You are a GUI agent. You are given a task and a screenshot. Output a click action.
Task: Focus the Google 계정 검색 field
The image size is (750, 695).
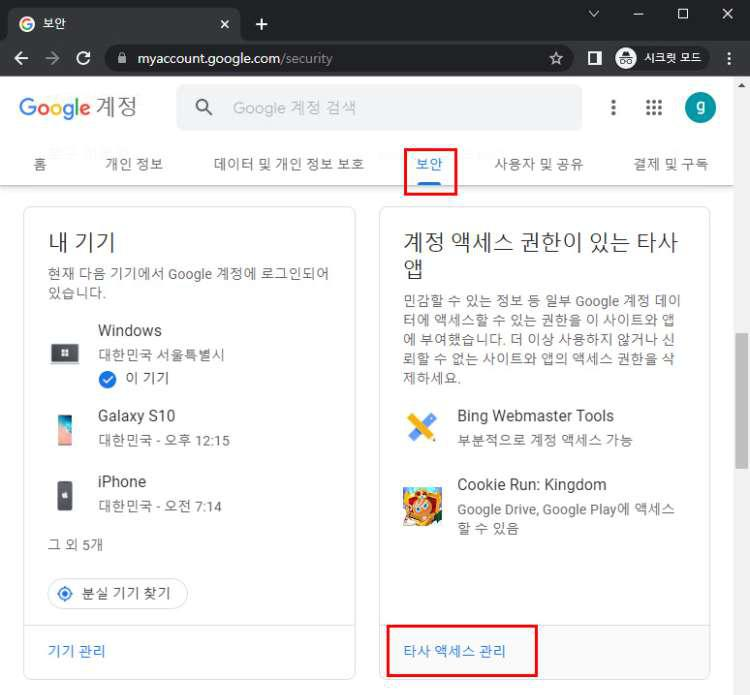click(x=379, y=108)
